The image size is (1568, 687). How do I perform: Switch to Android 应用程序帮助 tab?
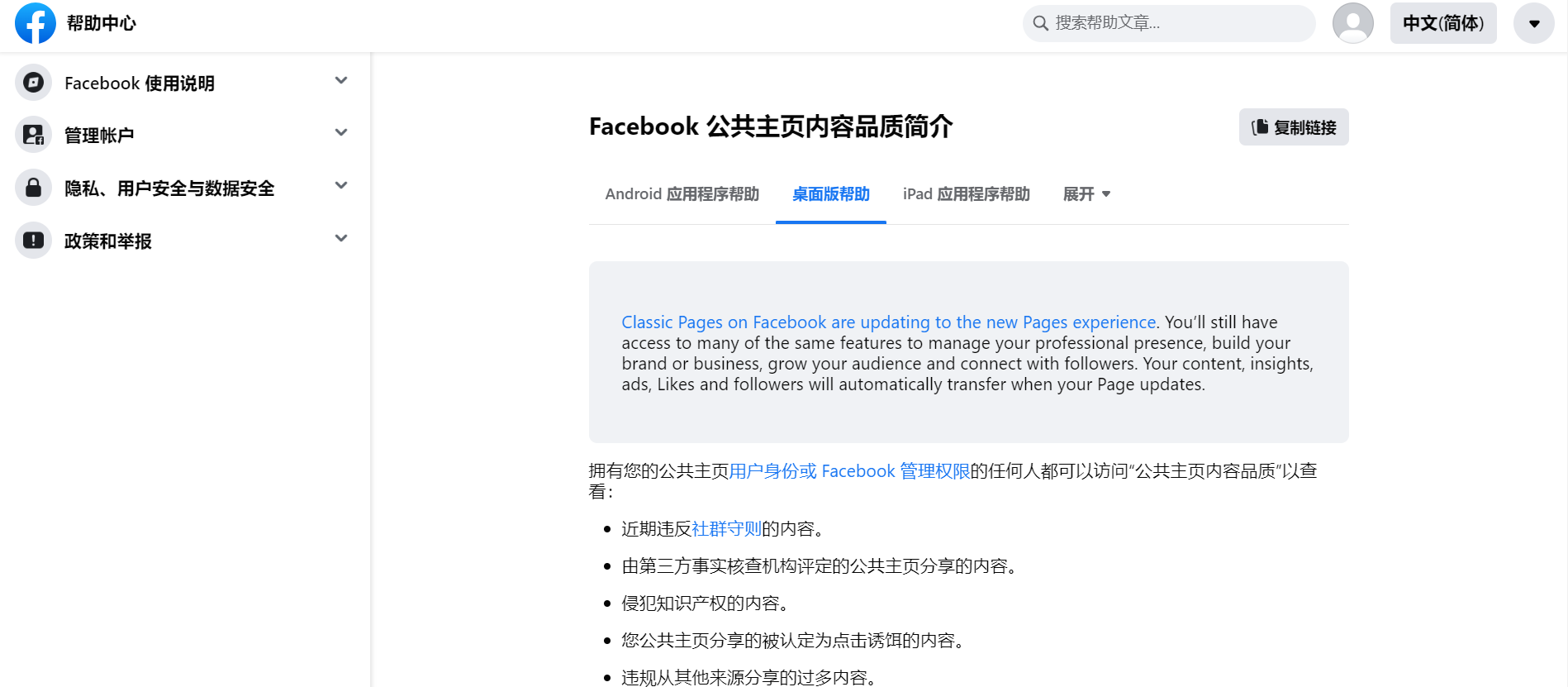(682, 194)
